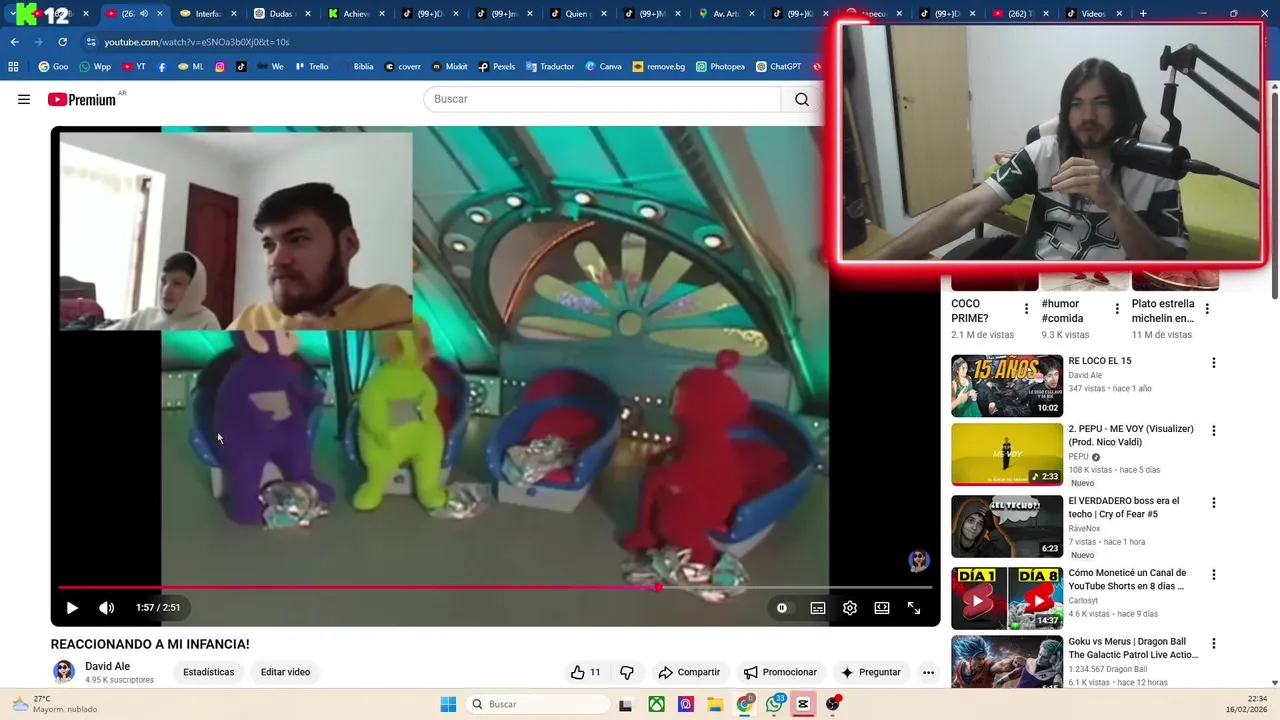The image size is (1280, 720).
Task: Open the YT bookmark
Action: 134,67
